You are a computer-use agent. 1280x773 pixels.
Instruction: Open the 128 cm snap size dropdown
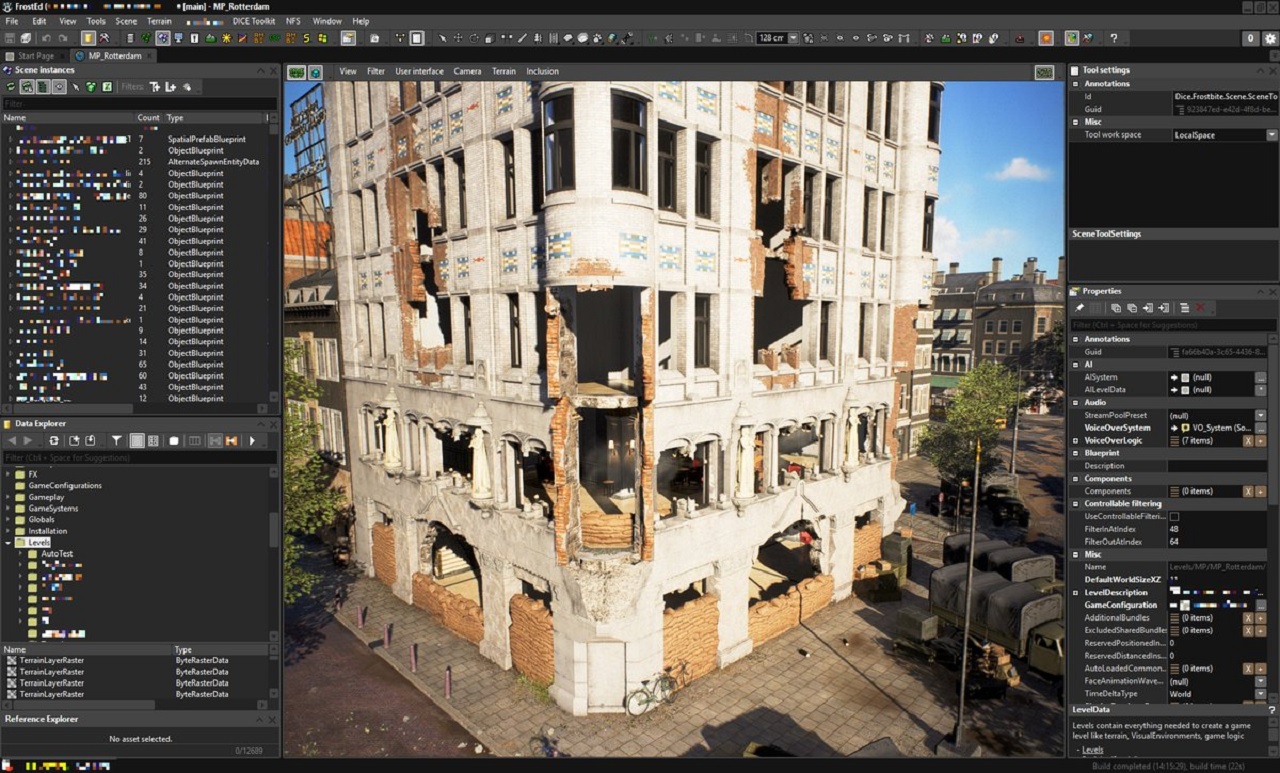click(x=793, y=38)
